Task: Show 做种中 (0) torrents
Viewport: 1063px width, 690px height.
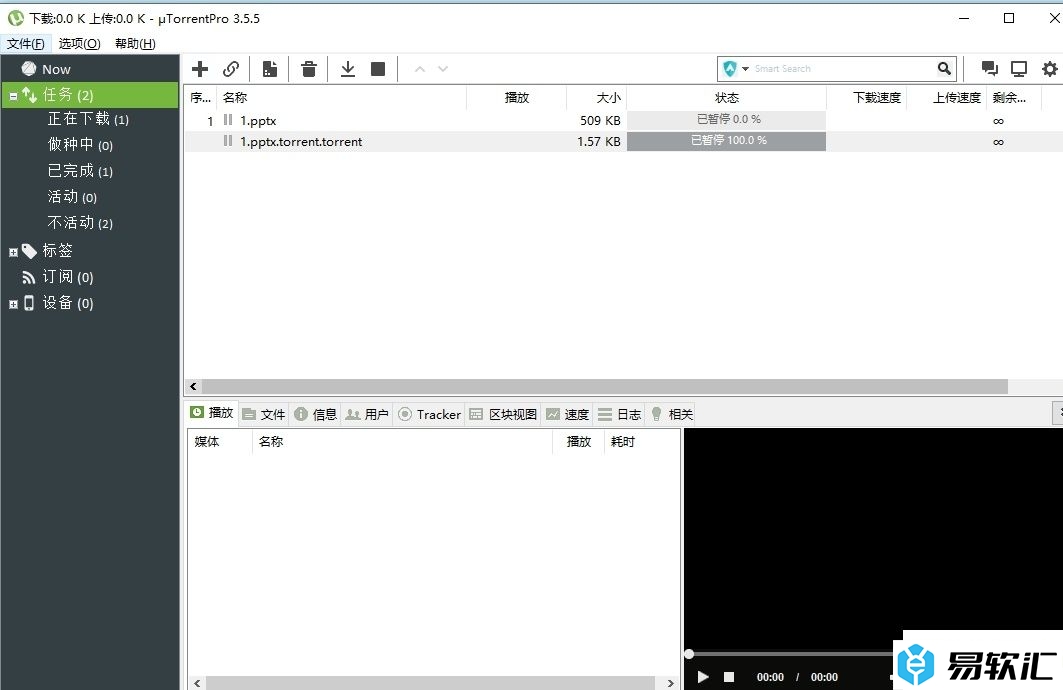Action: (80, 145)
